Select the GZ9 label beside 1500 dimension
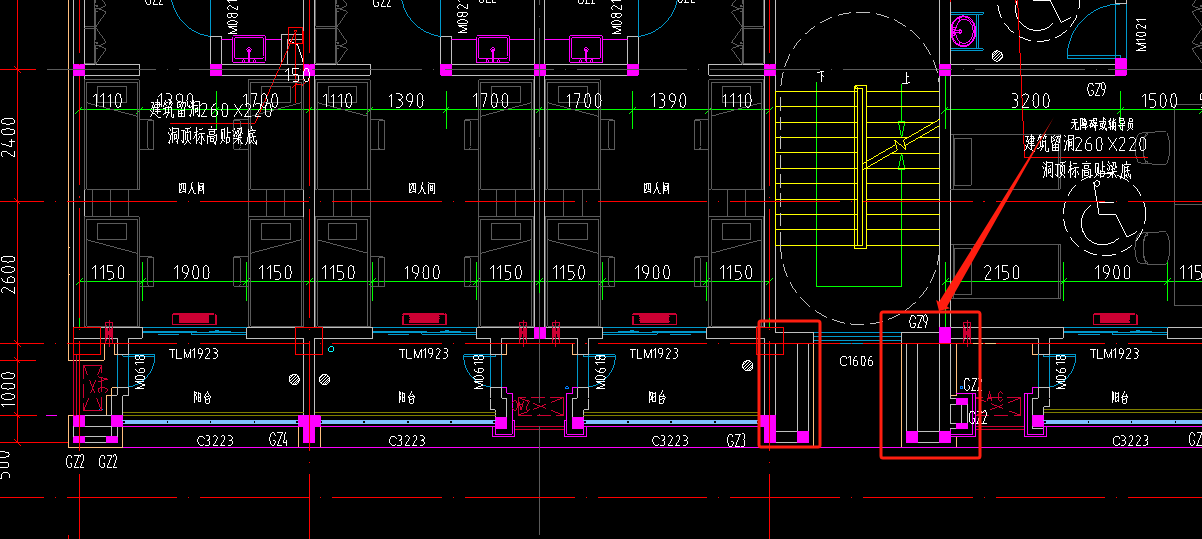 click(1097, 90)
